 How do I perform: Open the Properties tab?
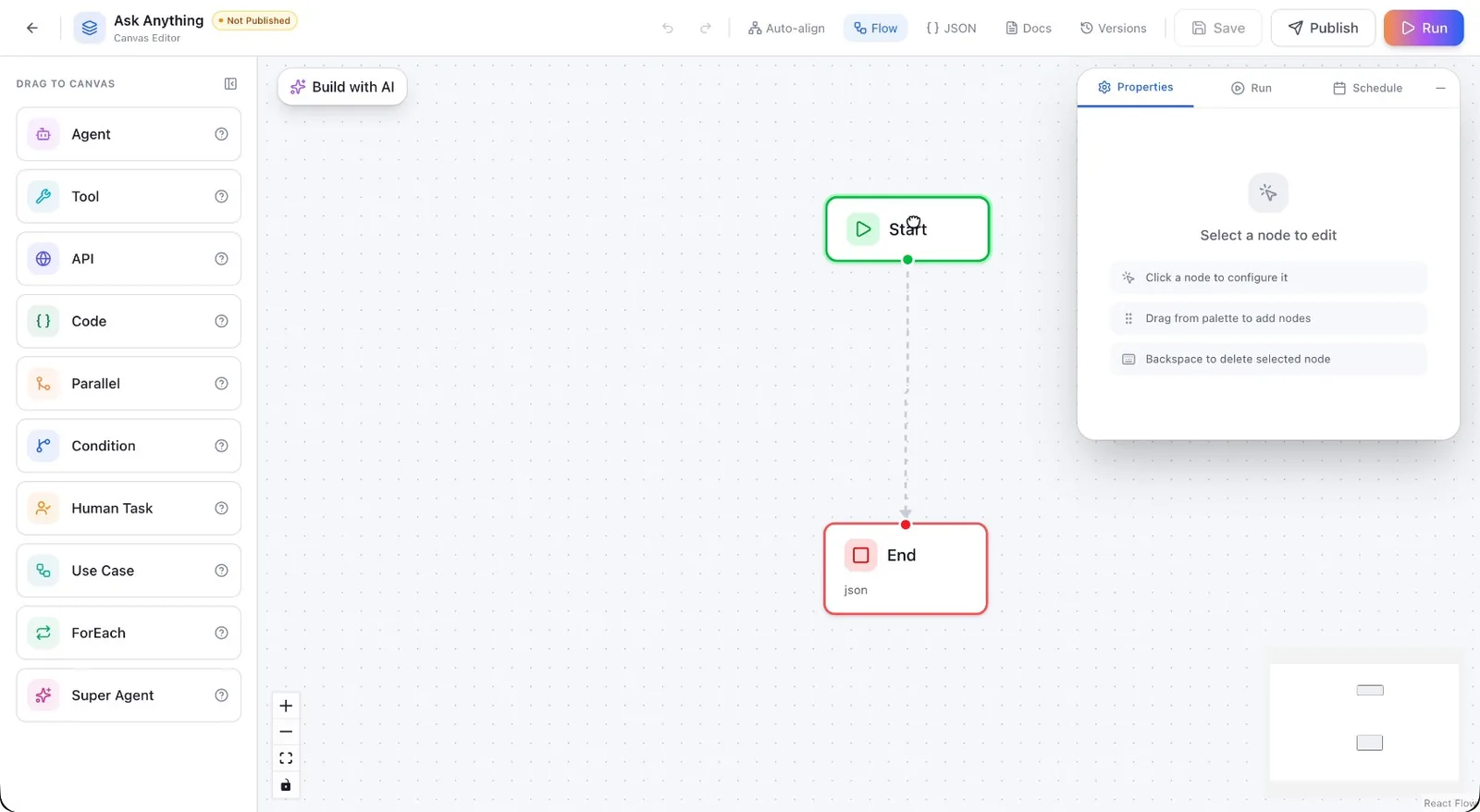1135,87
